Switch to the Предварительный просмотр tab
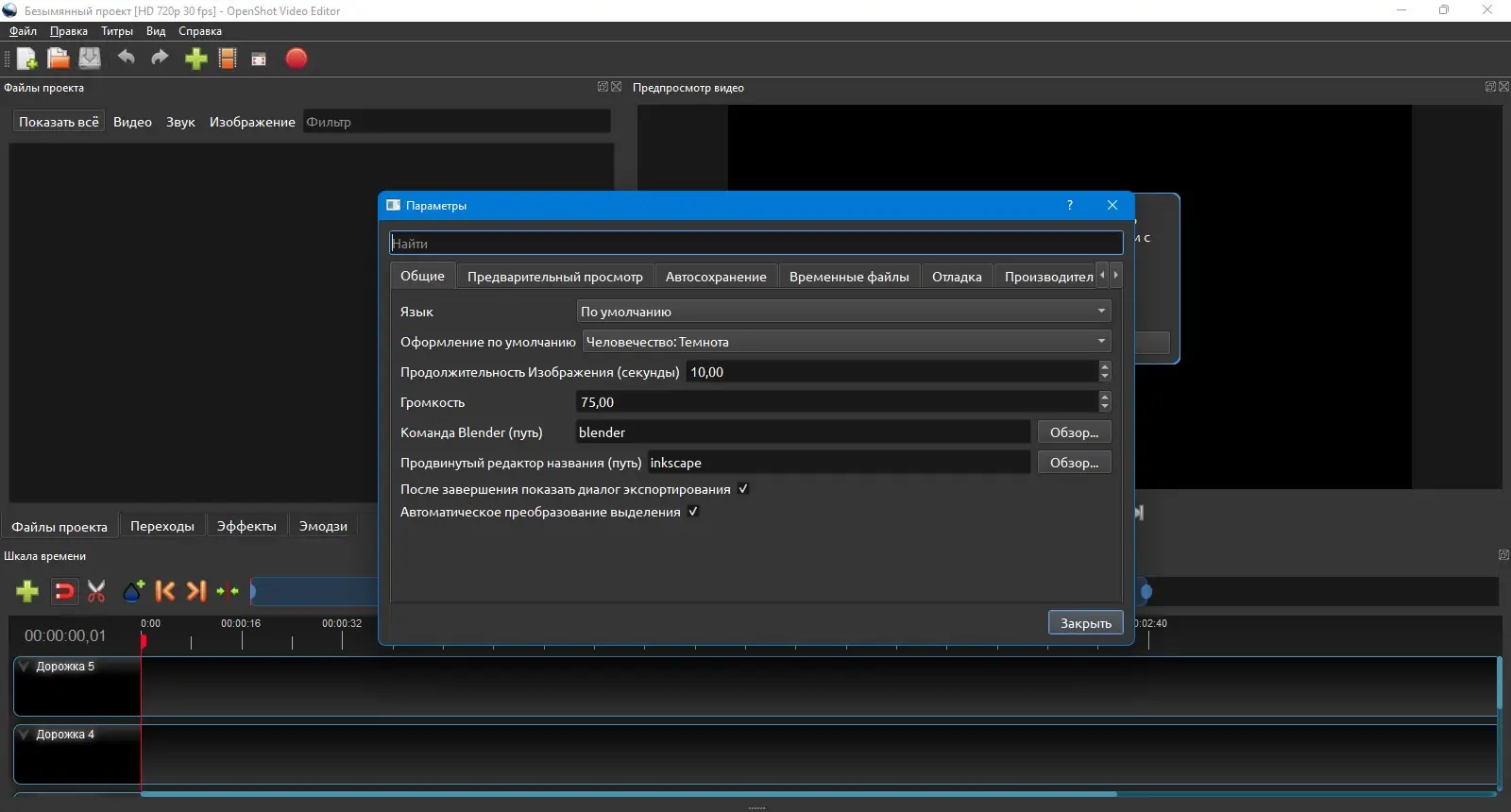1511x812 pixels. click(x=555, y=277)
